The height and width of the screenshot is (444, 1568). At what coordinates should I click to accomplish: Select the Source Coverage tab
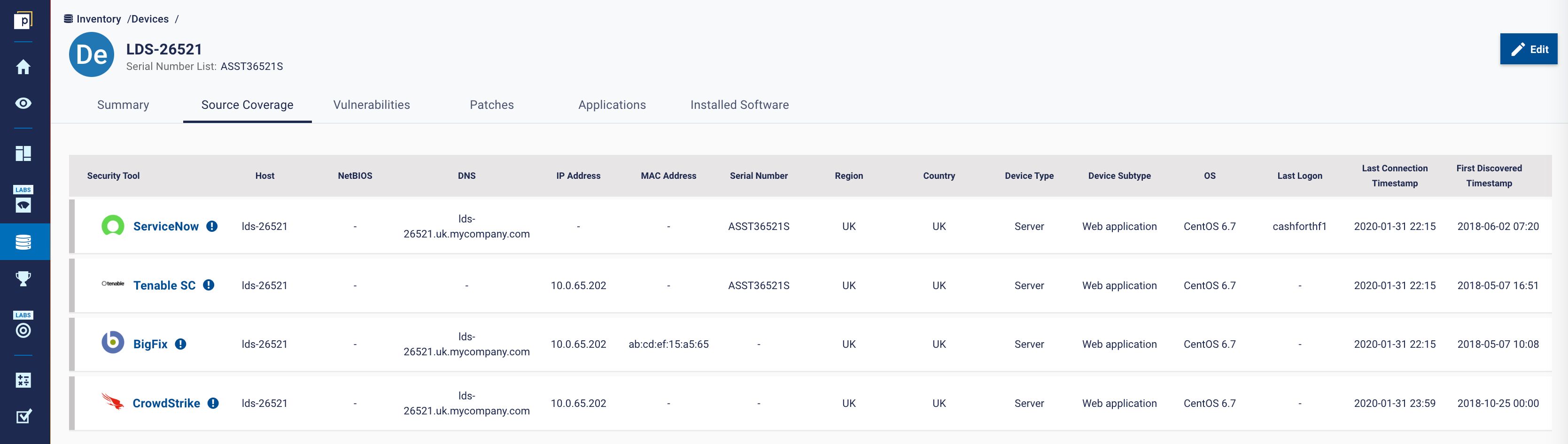pos(247,105)
